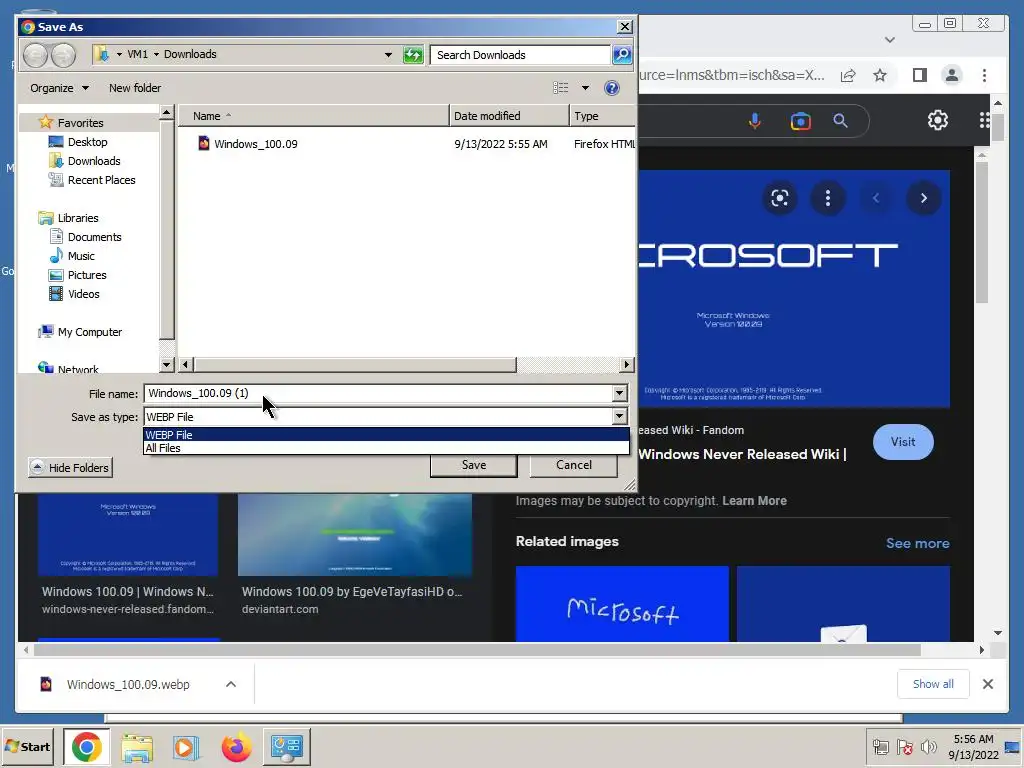Open the File name dropdown arrow

(x=619, y=393)
